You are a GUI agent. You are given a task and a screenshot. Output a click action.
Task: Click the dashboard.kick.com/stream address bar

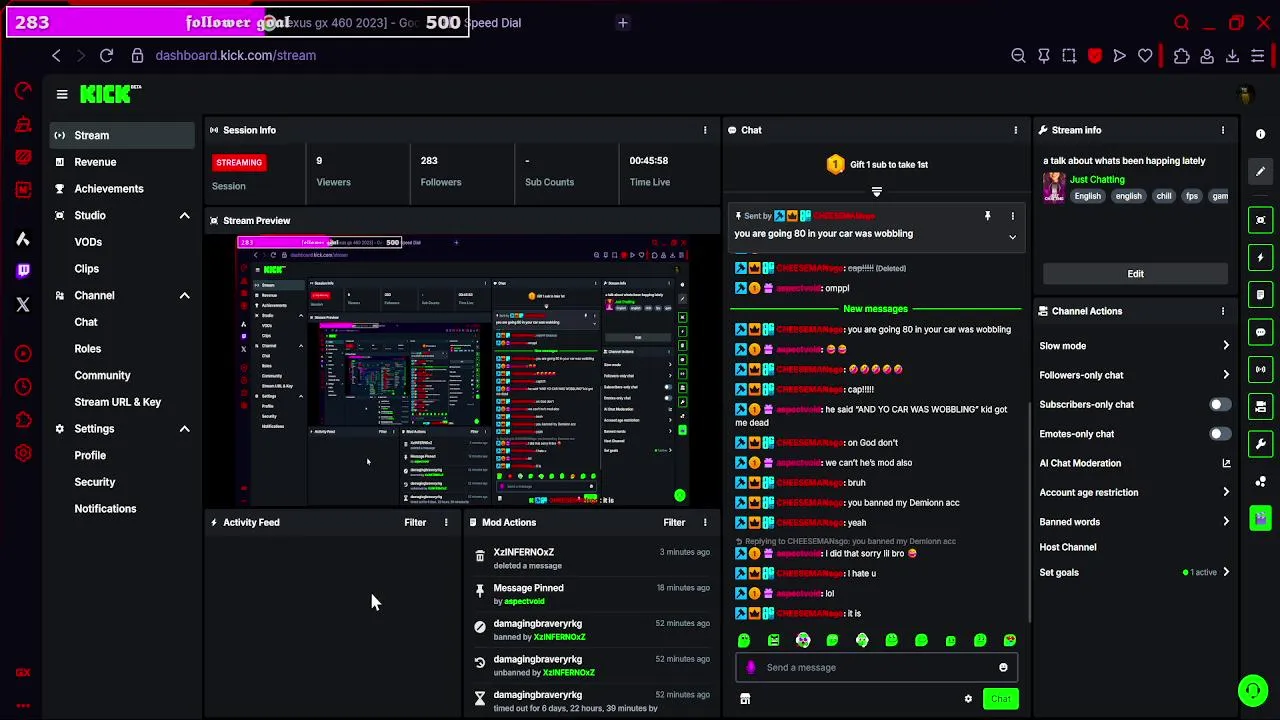(x=236, y=56)
